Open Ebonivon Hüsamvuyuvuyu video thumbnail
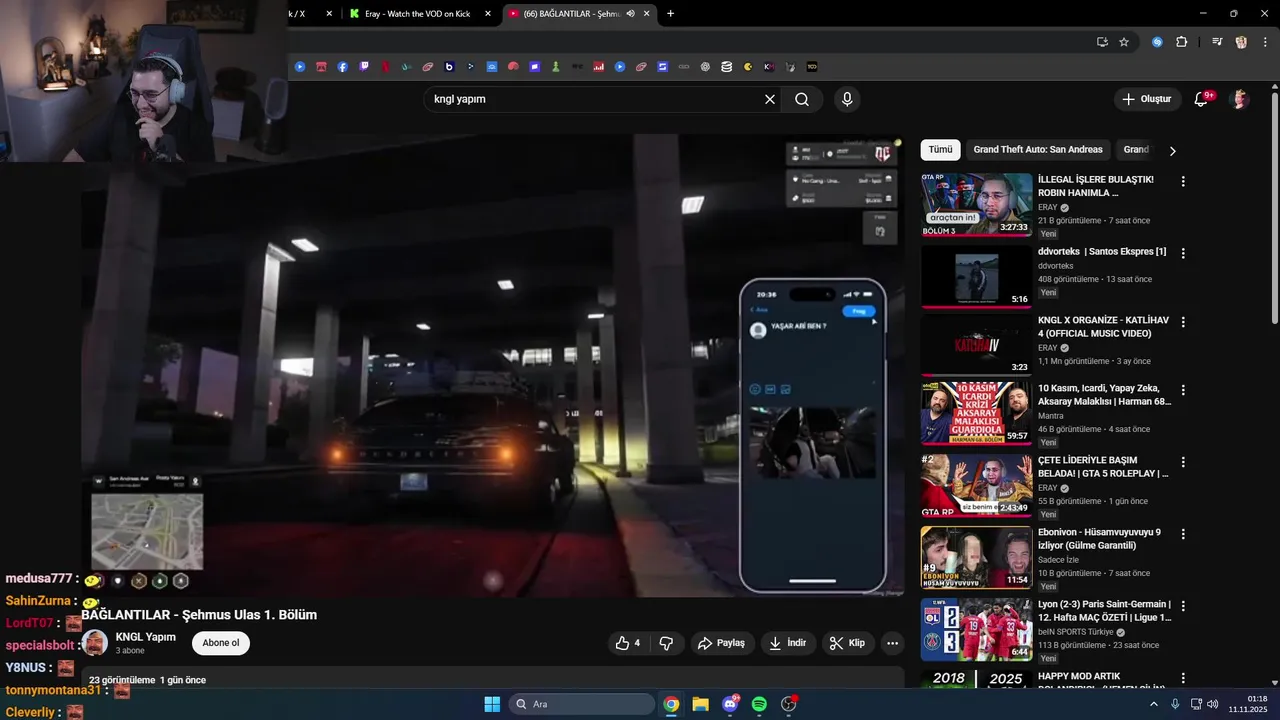 click(x=976, y=557)
